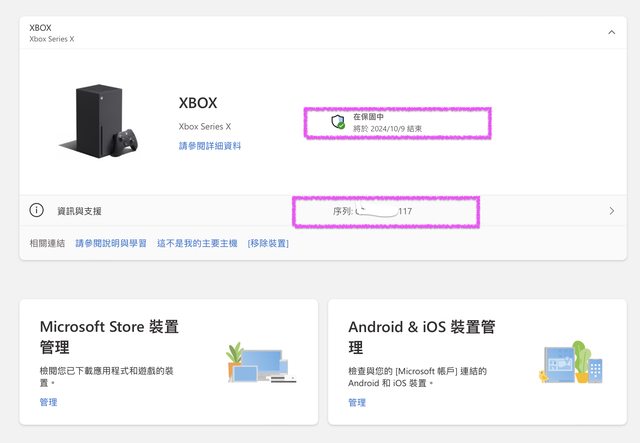Click the info circle icon beside 資訊與支援
The image size is (640, 443).
coord(37,211)
